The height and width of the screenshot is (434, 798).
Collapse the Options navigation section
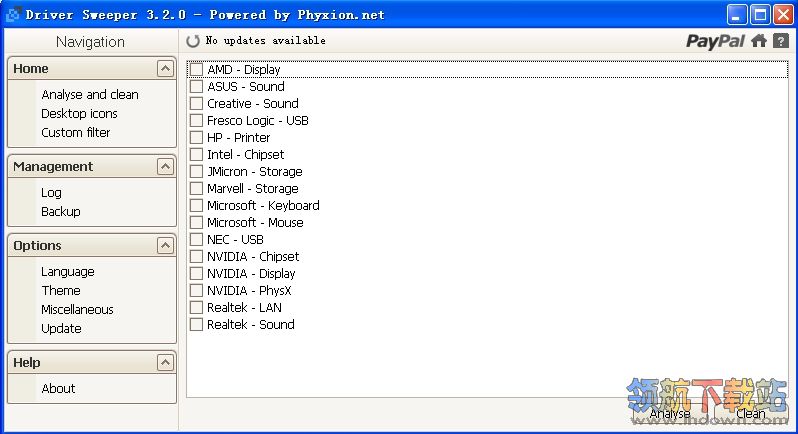coord(165,246)
